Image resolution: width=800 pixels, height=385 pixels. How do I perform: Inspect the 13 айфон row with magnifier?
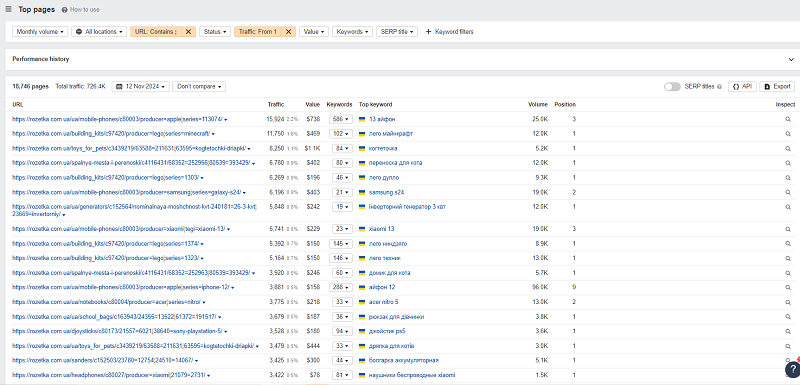(788, 119)
